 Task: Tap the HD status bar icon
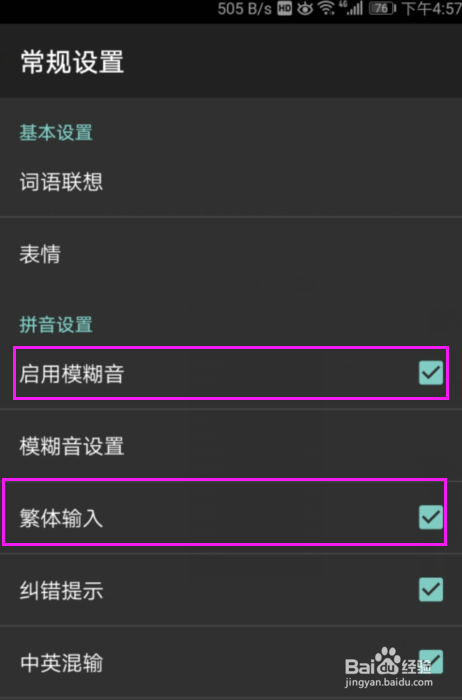pyautogui.click(x=284, y=8)
